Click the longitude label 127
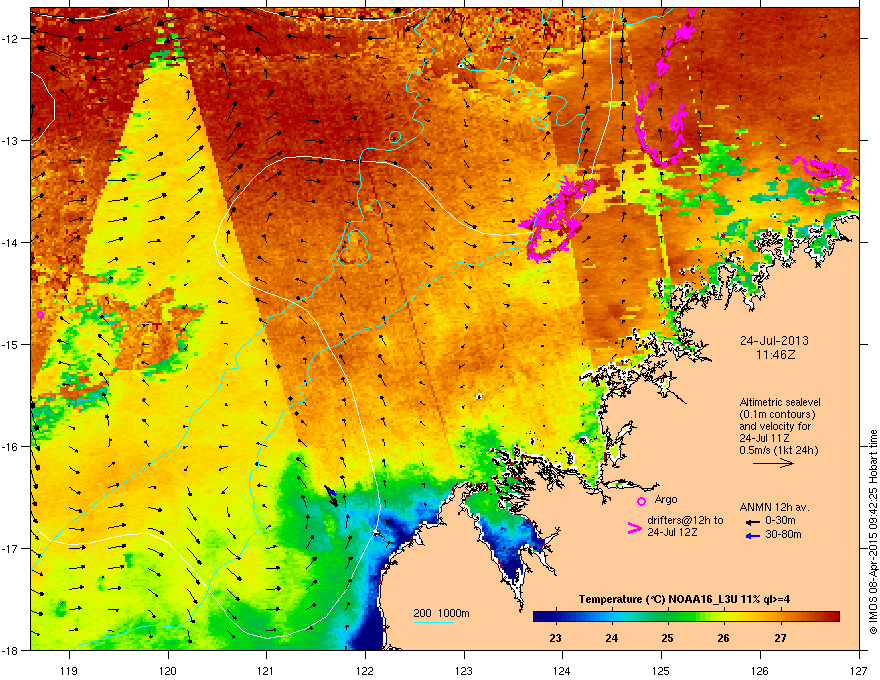This screenshot has height=680, width=880. 859,670
